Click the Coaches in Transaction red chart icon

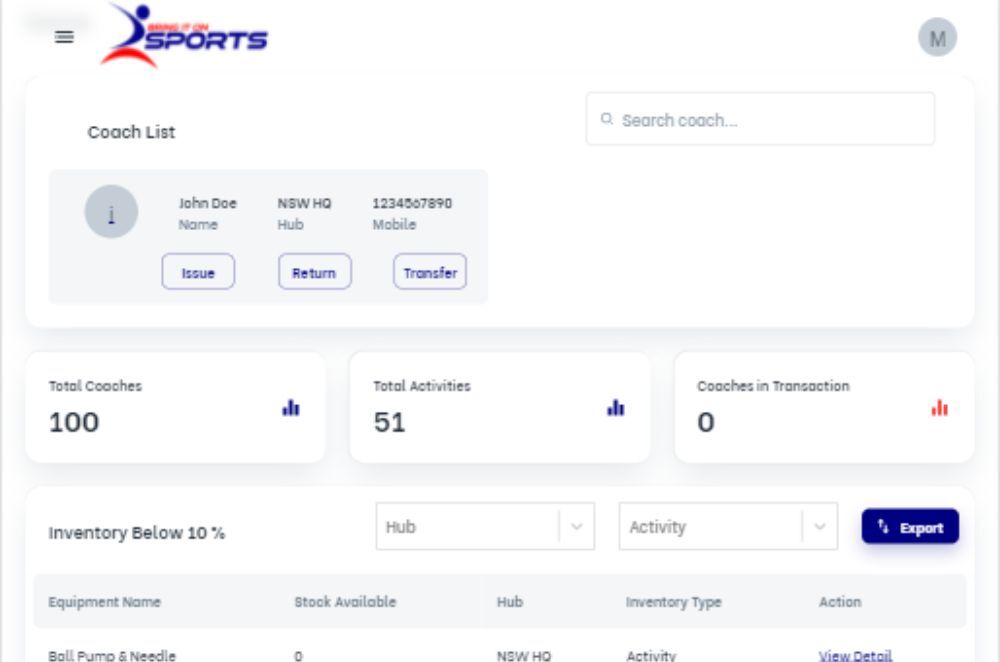click(938, 408)
